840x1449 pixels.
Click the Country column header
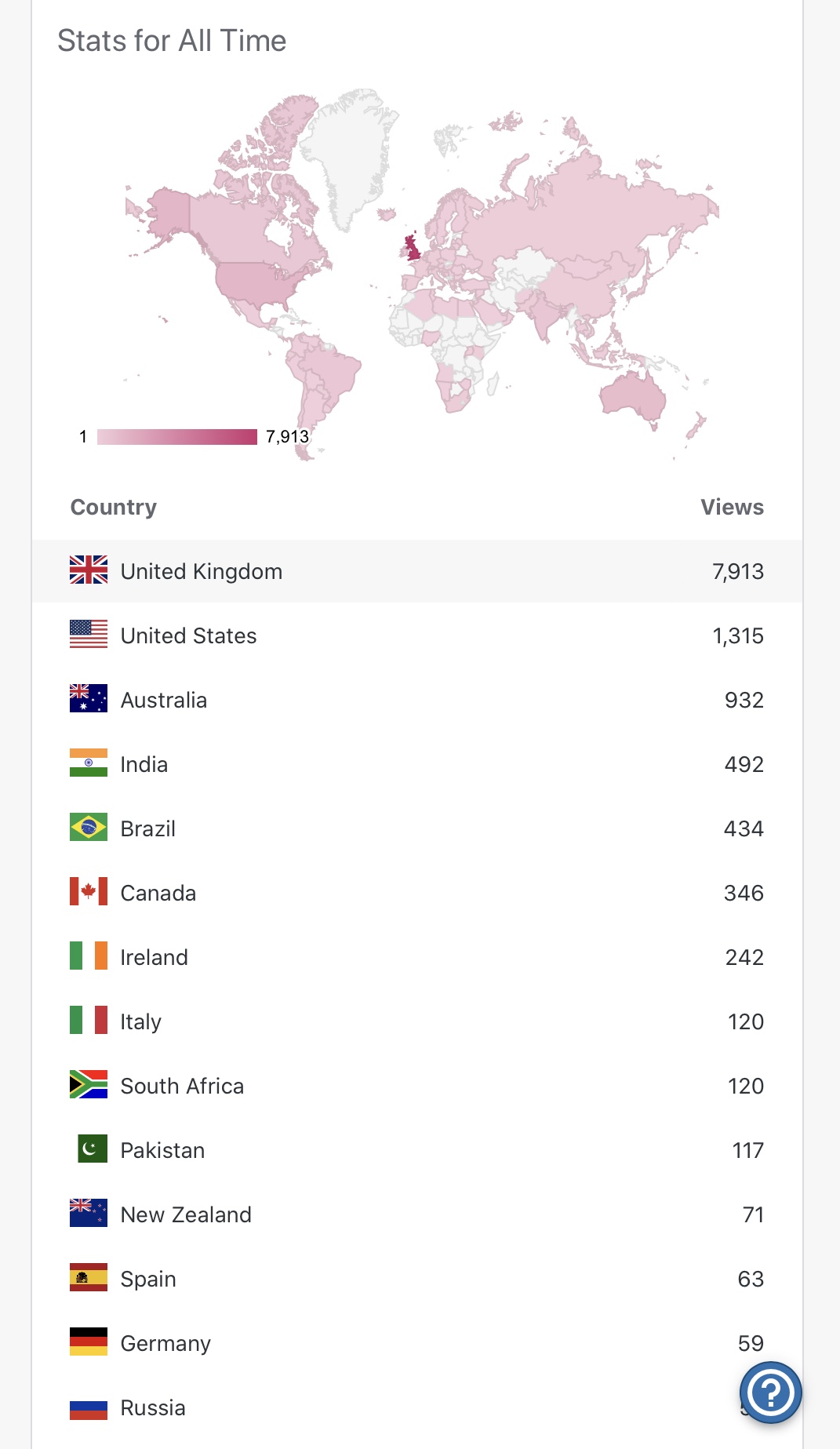coord(114,507)
